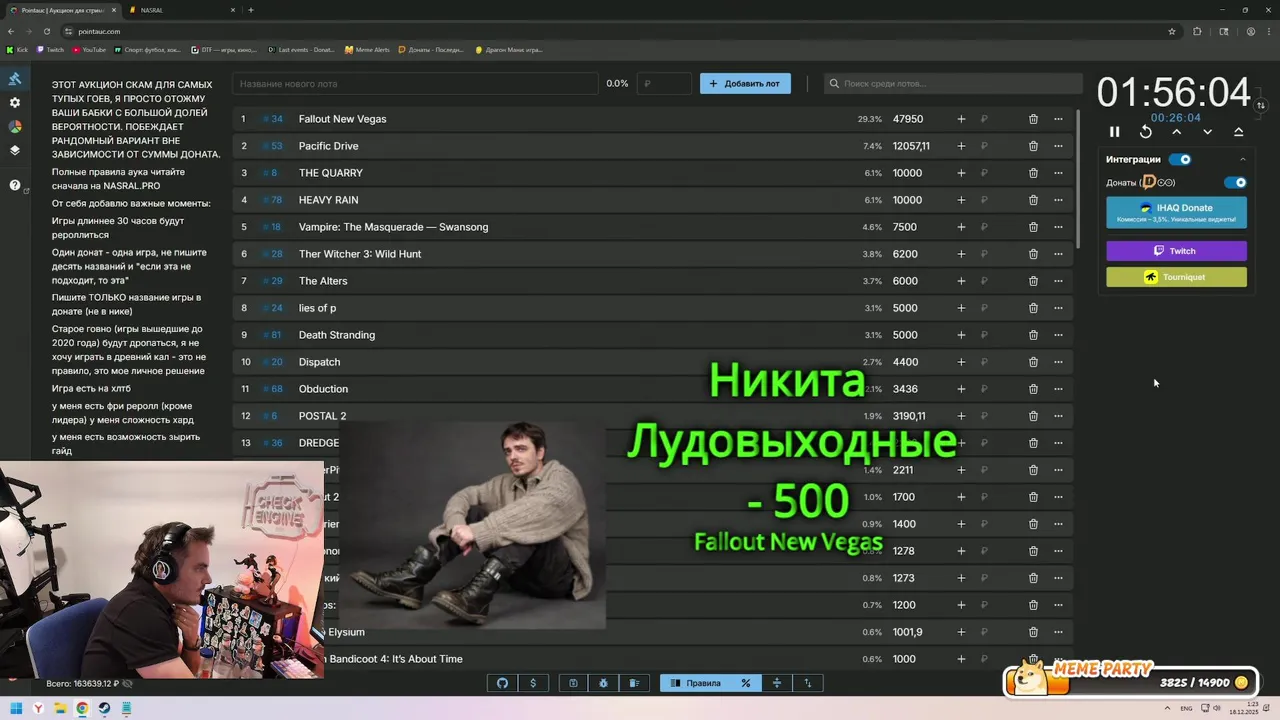Open more options for THE QUARRY
The image size is (1280, 720).
tap(1058, 173)
